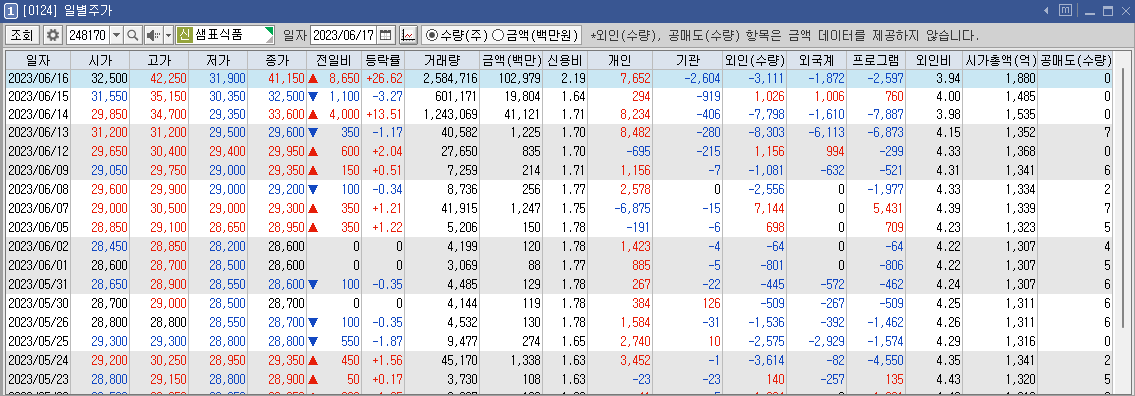The image size is (1135, 396).
Task: Click the change rate cell +13.51
Action: (384, 114)
